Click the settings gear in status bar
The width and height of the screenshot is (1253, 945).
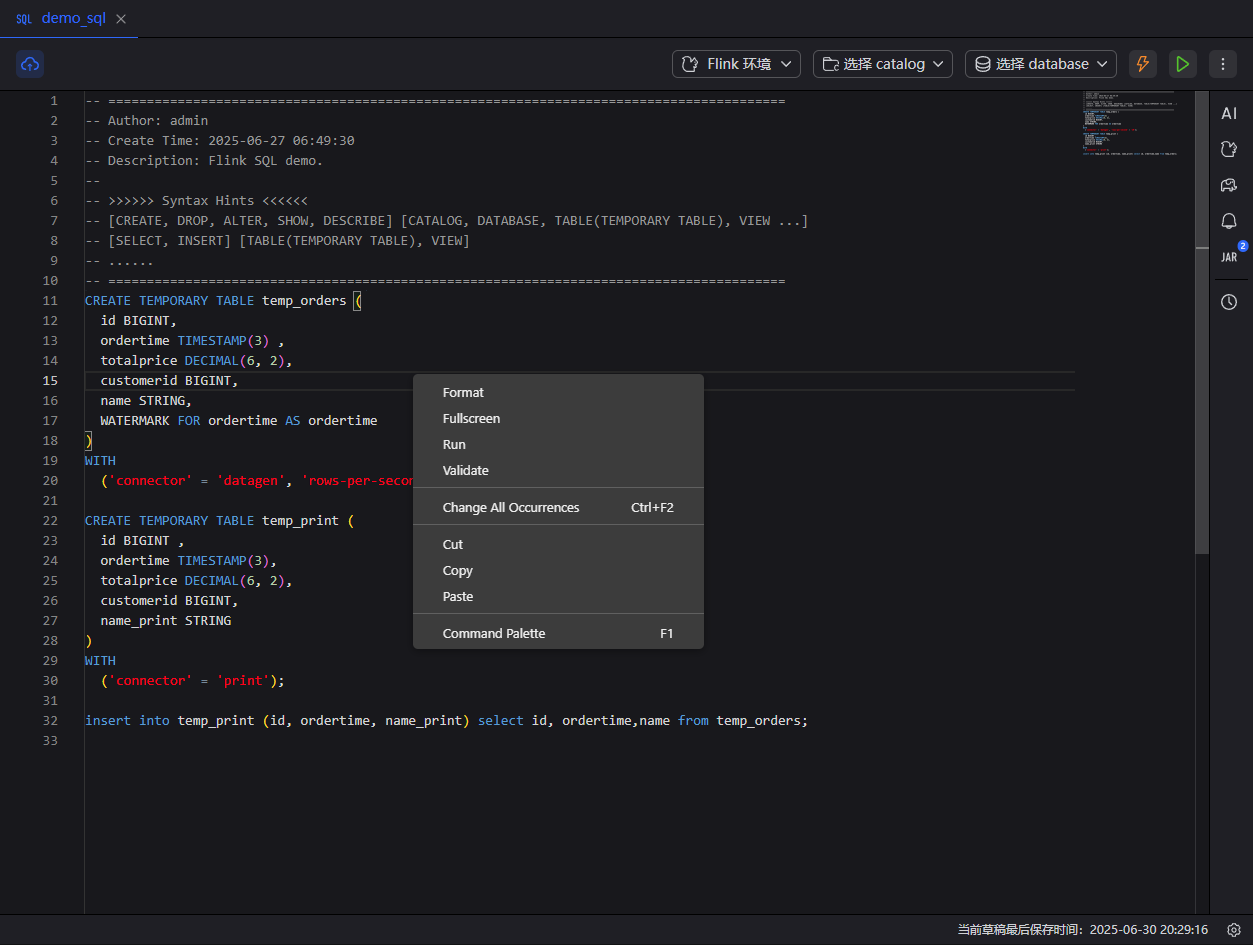(x=1234, y=930)
